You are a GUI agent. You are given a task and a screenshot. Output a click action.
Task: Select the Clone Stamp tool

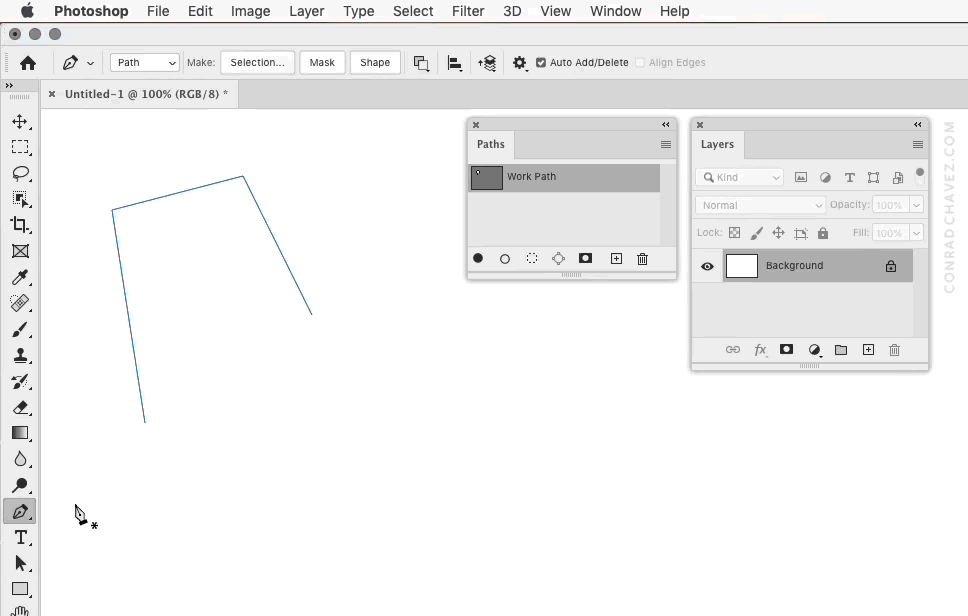pyautogui.click(x=21, y=355)
